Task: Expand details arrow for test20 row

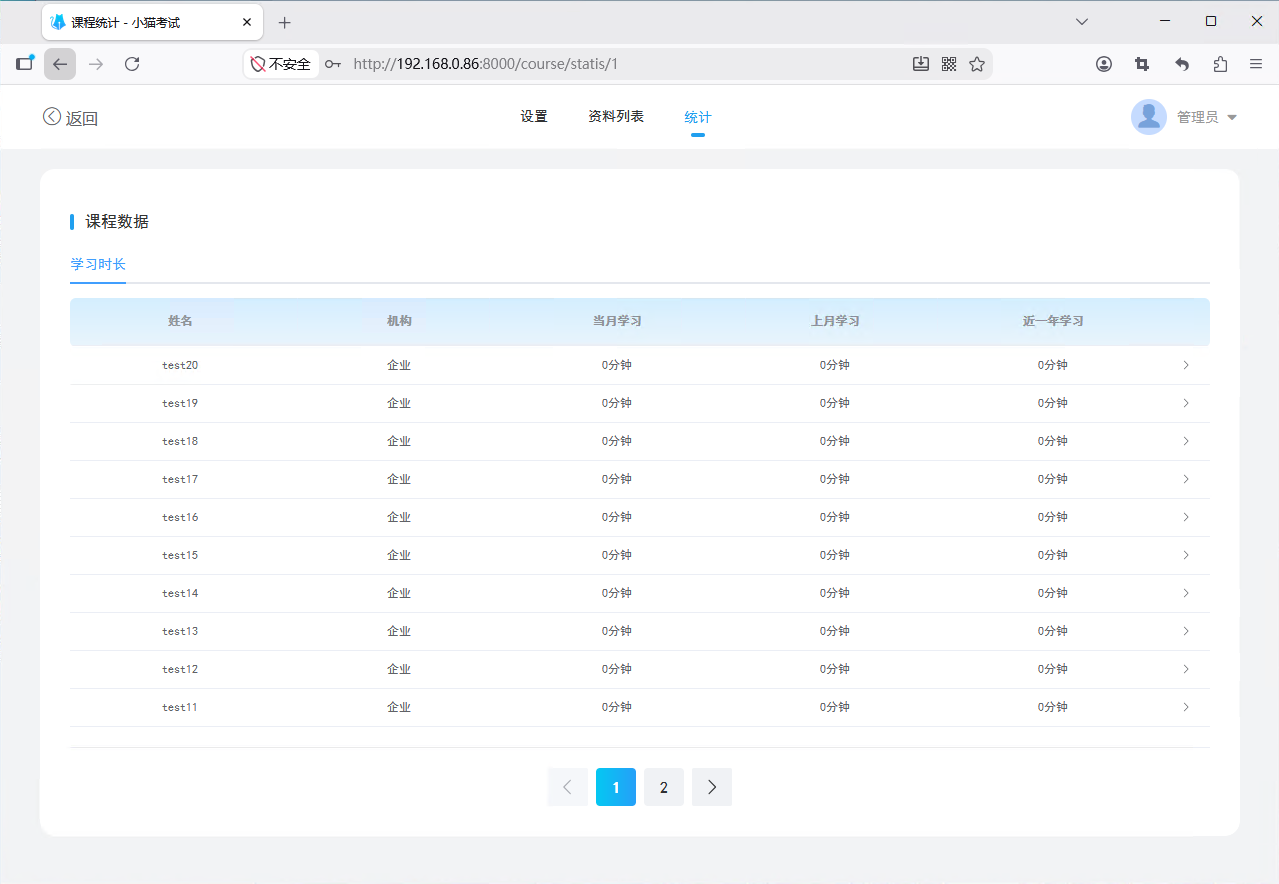Action: point(1186,365)
